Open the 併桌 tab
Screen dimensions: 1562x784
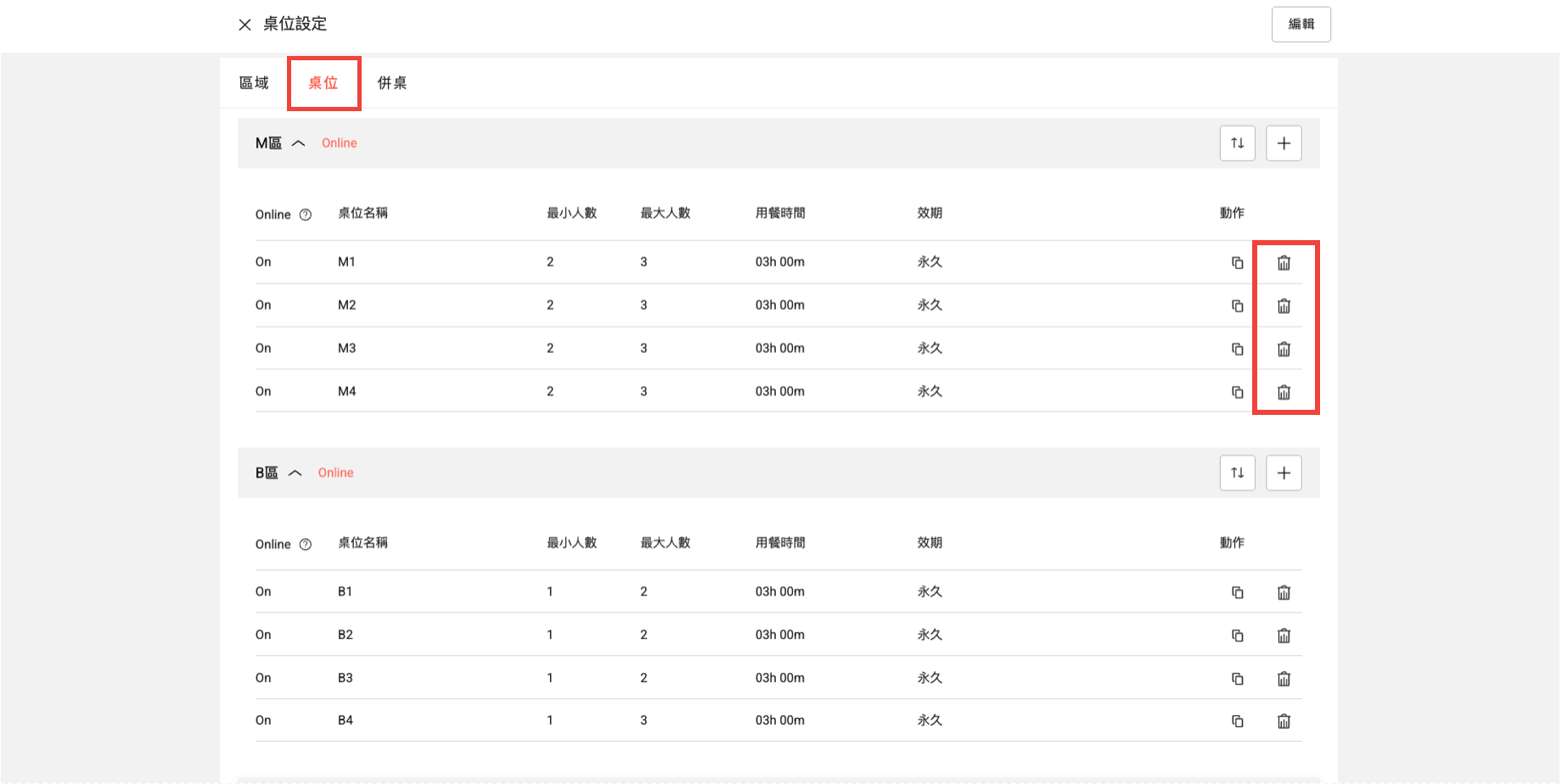tap(392, 83)
